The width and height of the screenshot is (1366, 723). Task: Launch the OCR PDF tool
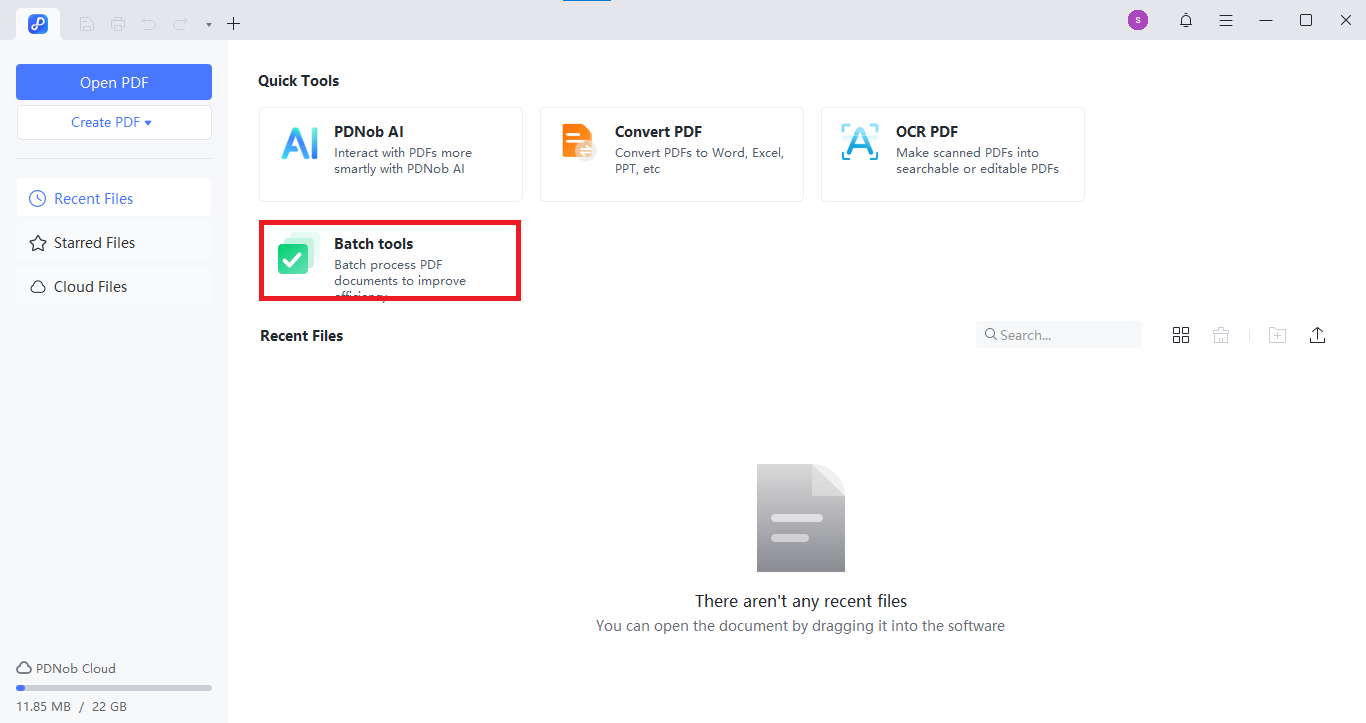tap(952, 154)
